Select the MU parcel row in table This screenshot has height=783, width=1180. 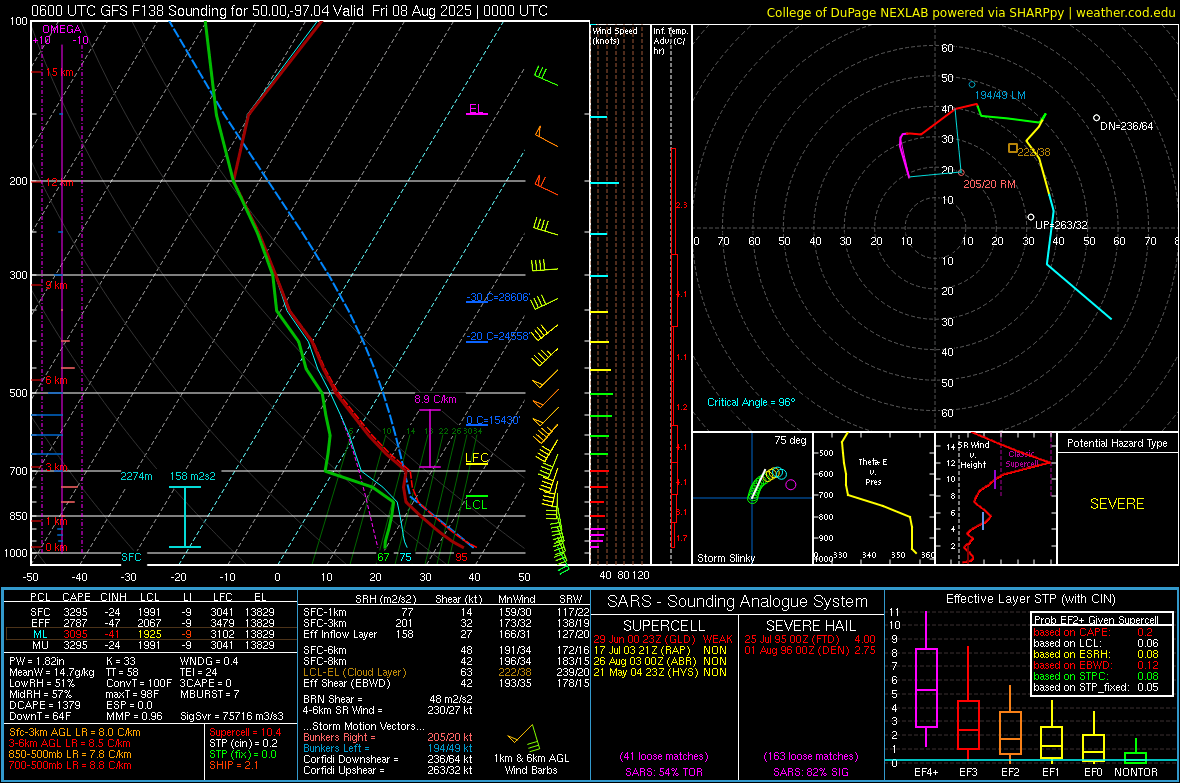[x=151, y=645]
